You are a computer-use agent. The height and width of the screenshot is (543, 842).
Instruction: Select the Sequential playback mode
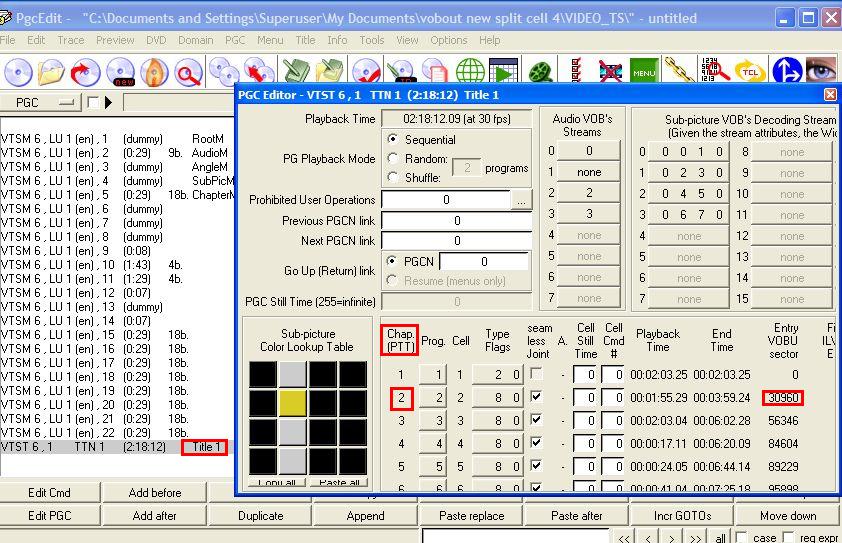[x=392, y=140]
